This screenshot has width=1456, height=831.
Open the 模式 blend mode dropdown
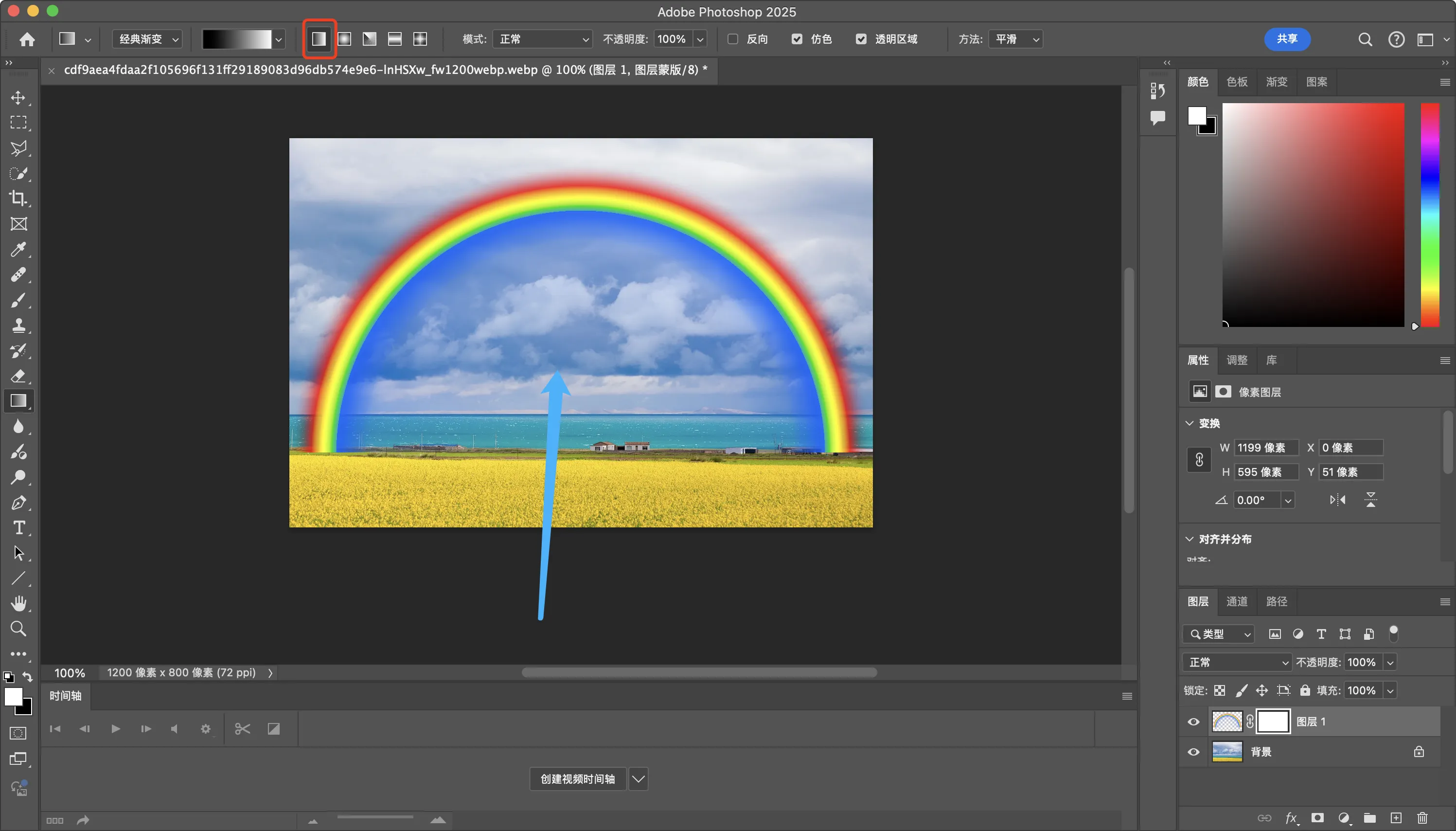(x=542, y=39)
